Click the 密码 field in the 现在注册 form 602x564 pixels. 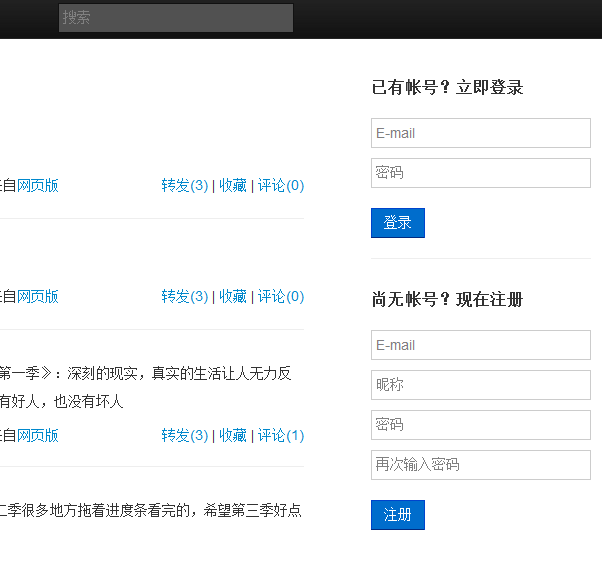point(480,425)
